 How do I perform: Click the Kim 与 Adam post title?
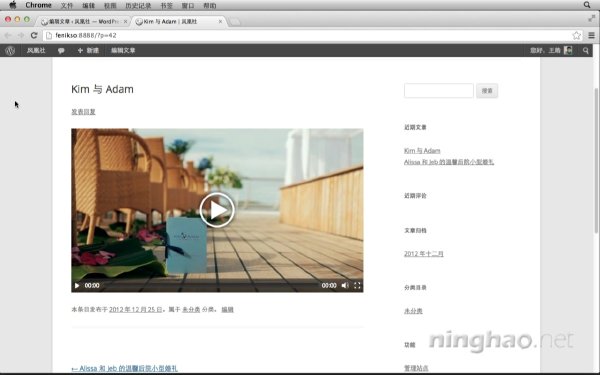102,89
